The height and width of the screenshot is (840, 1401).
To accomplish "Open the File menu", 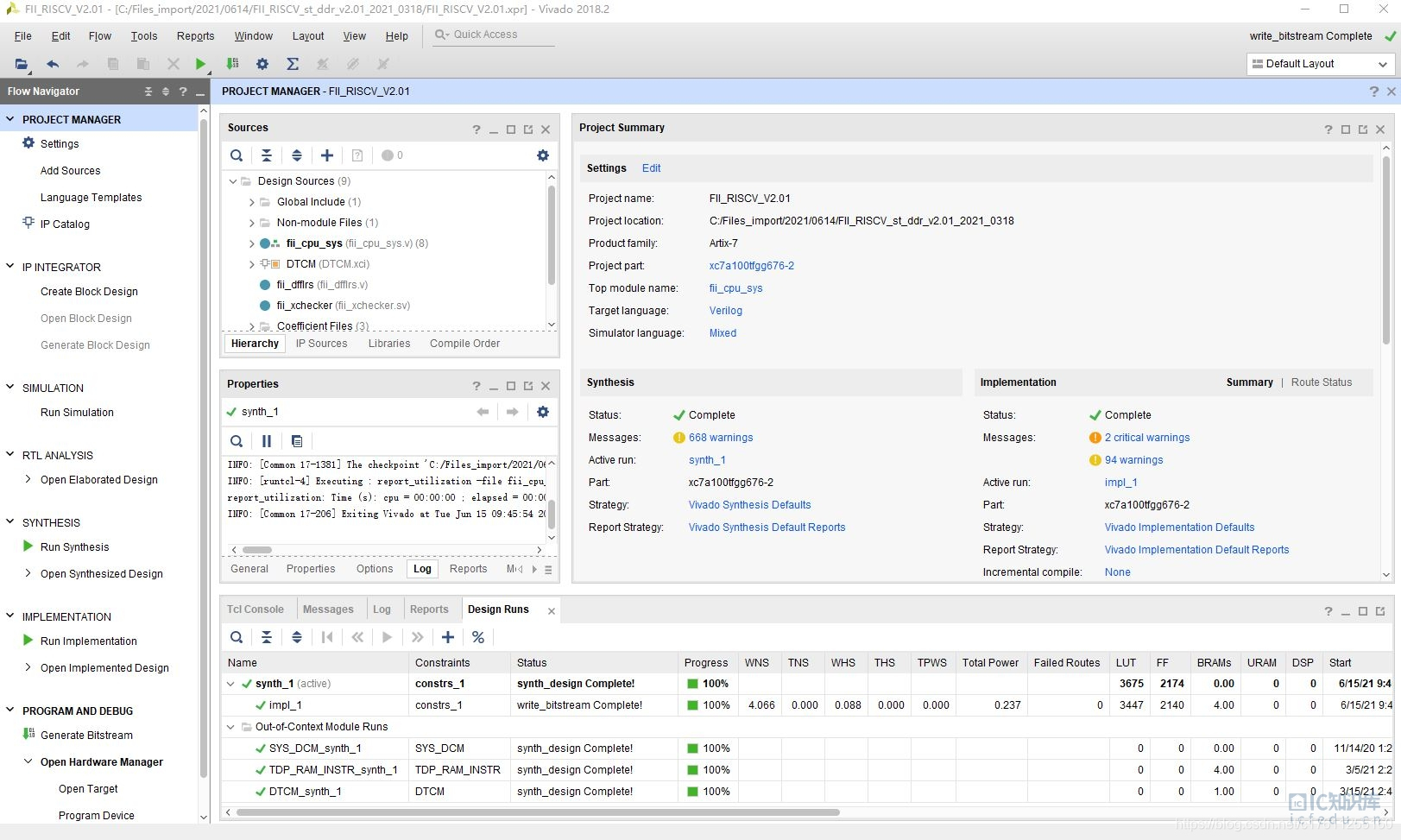I will click(x=23, y=36).
